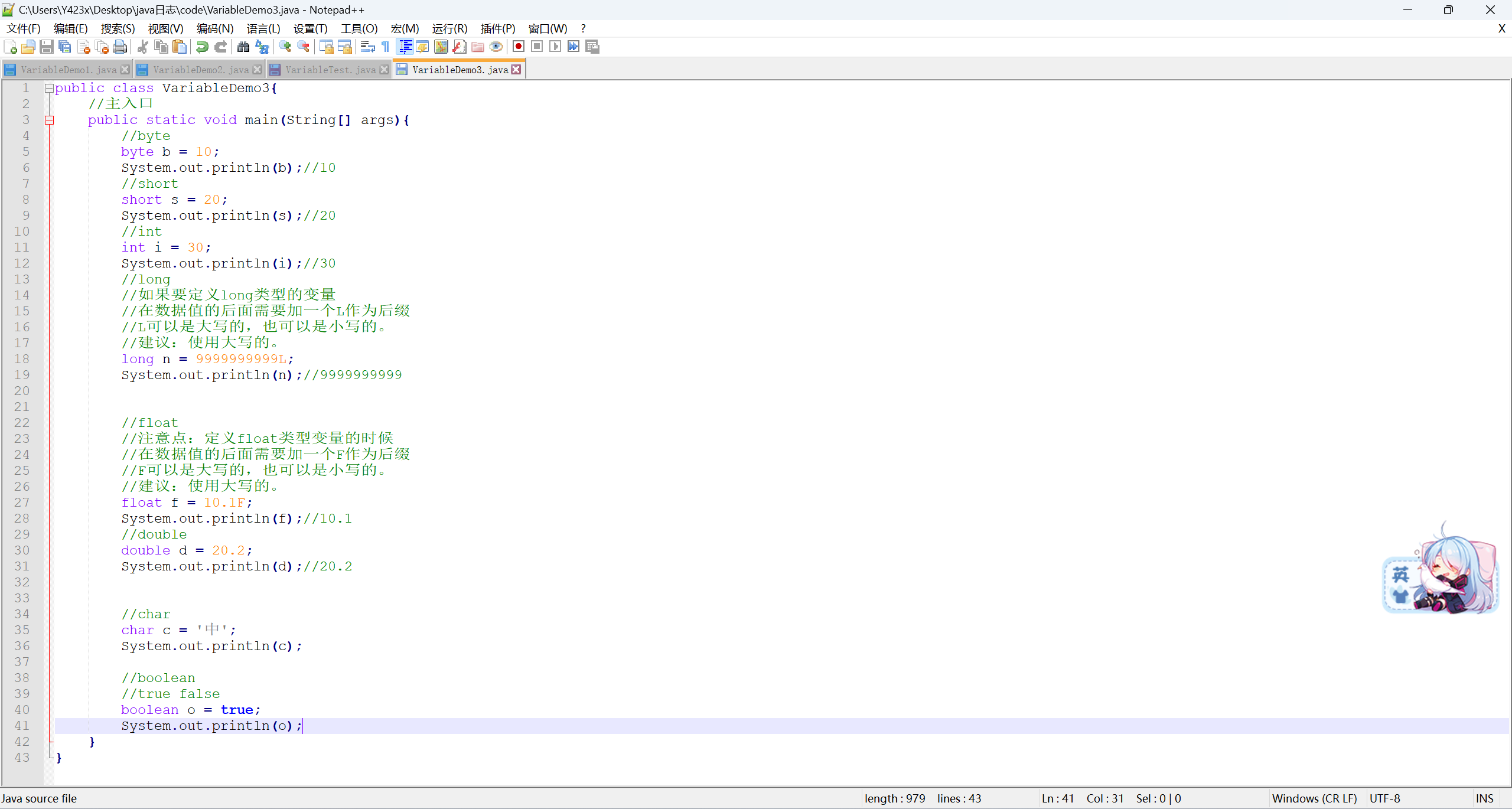This screenshot has width=1512, height=809.
Task: Toggle Word Wrap toolbar icon
Action: tap(367, 47)
